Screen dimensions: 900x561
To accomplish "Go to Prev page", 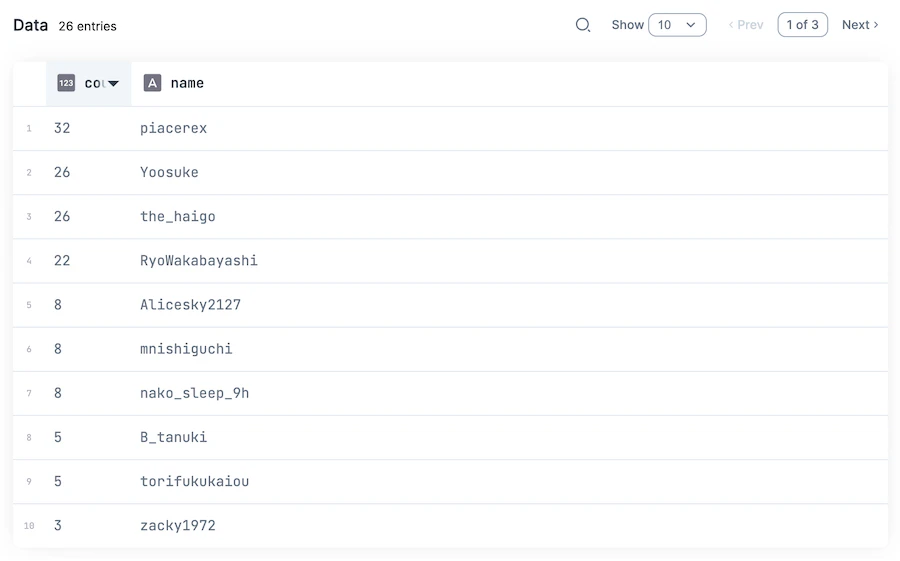I will [x=746, y=25].
